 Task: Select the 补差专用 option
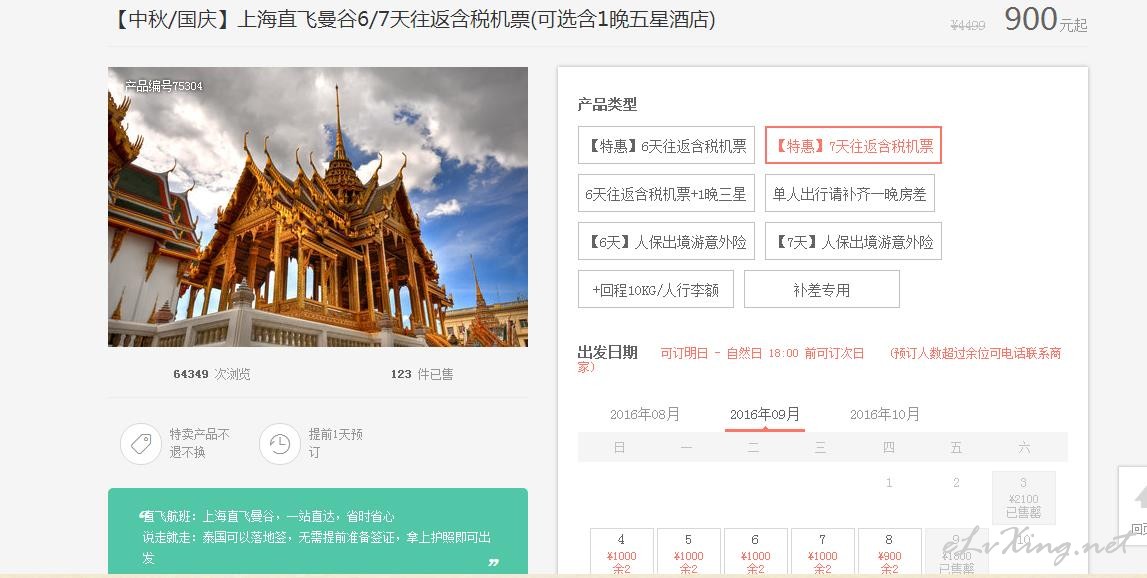click(821, 289)
